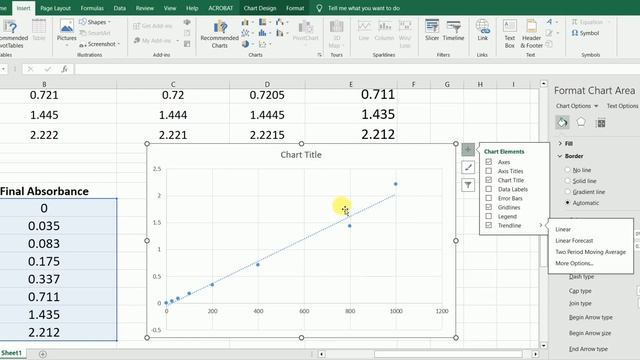Open the Chart Options dropdown
Screen dimensions: 640x360
tap(577, 106)
